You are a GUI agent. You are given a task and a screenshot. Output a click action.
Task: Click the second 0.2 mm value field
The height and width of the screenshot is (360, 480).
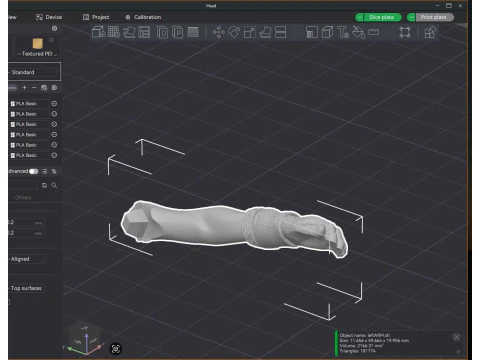tap(27, 233)
